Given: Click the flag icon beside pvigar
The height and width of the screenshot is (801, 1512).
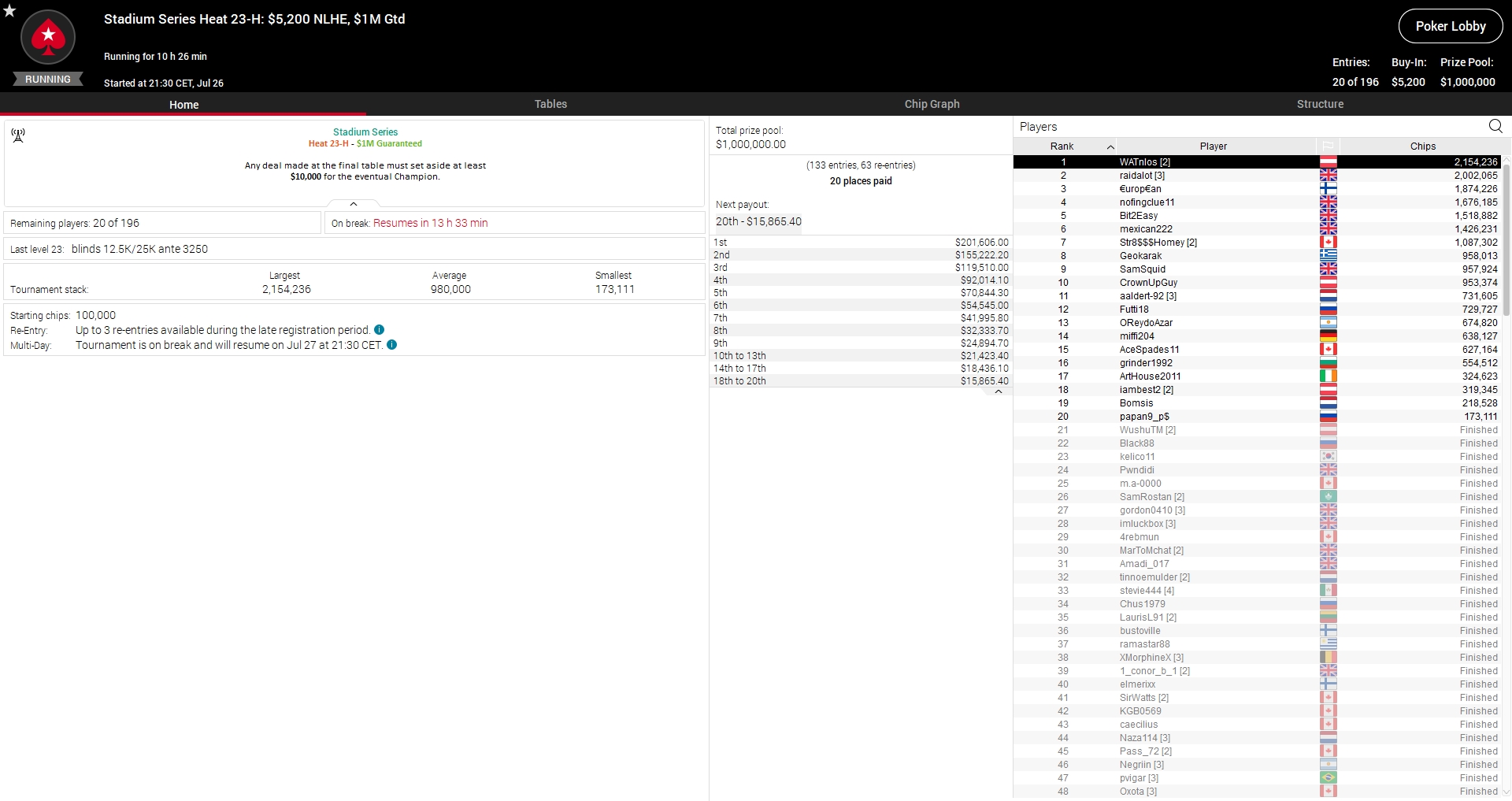Looking at the screenshot, I should (x=1328, y=778).
